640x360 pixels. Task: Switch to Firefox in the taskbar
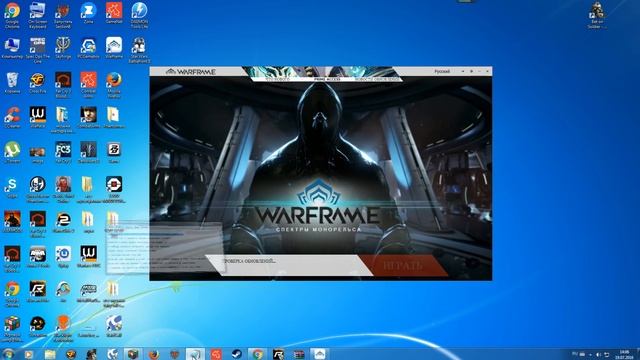pos(154,354)
